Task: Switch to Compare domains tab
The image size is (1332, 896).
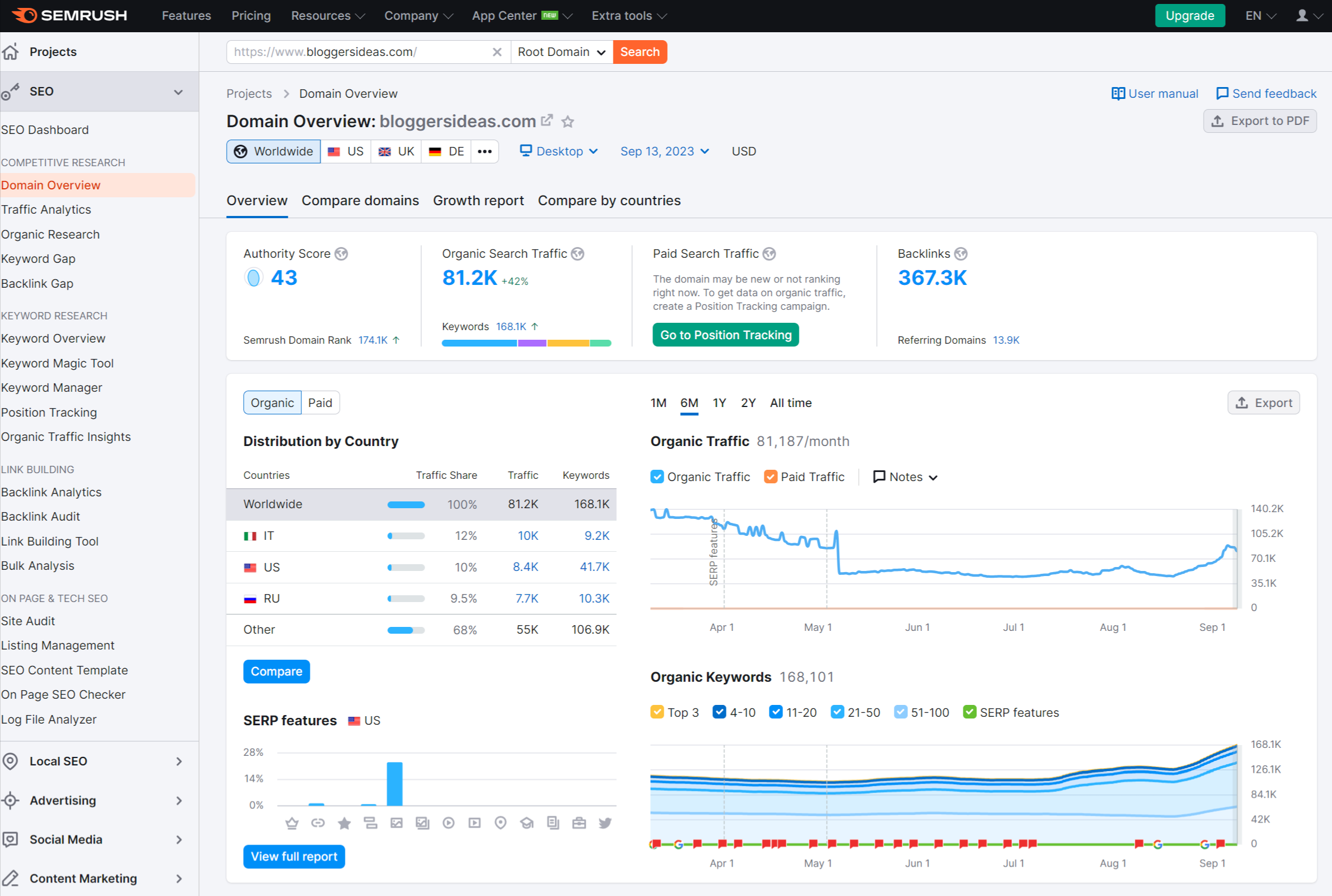Action: (x=360, y=201)
